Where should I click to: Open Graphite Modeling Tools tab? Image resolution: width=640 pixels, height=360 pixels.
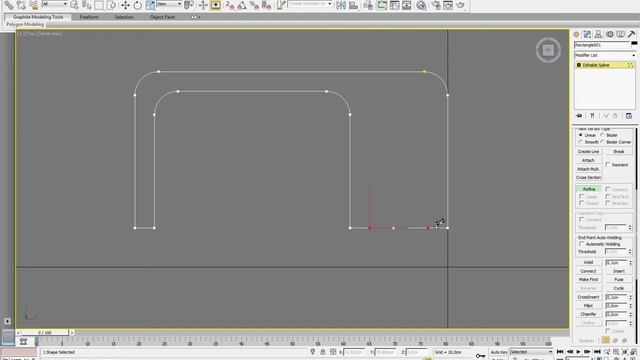click(38, 17)
